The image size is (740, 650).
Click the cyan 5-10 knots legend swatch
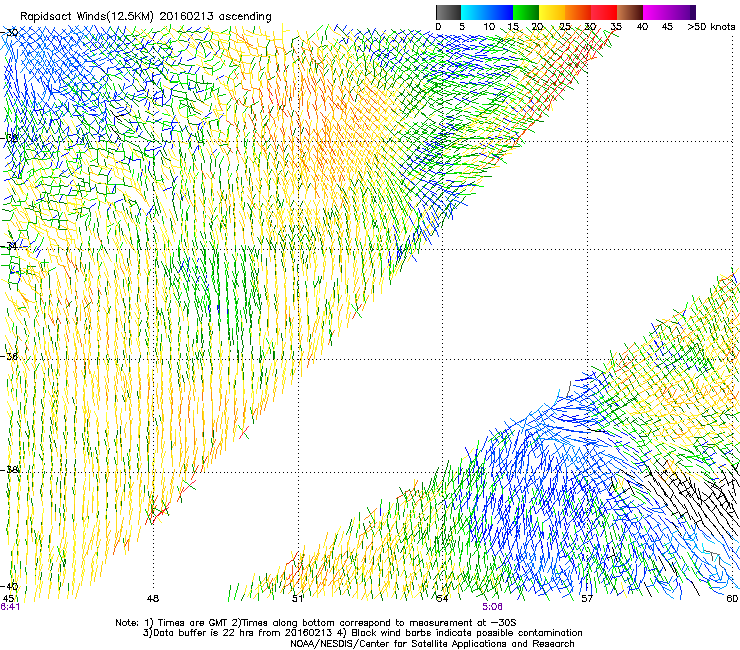coord(474,12)
